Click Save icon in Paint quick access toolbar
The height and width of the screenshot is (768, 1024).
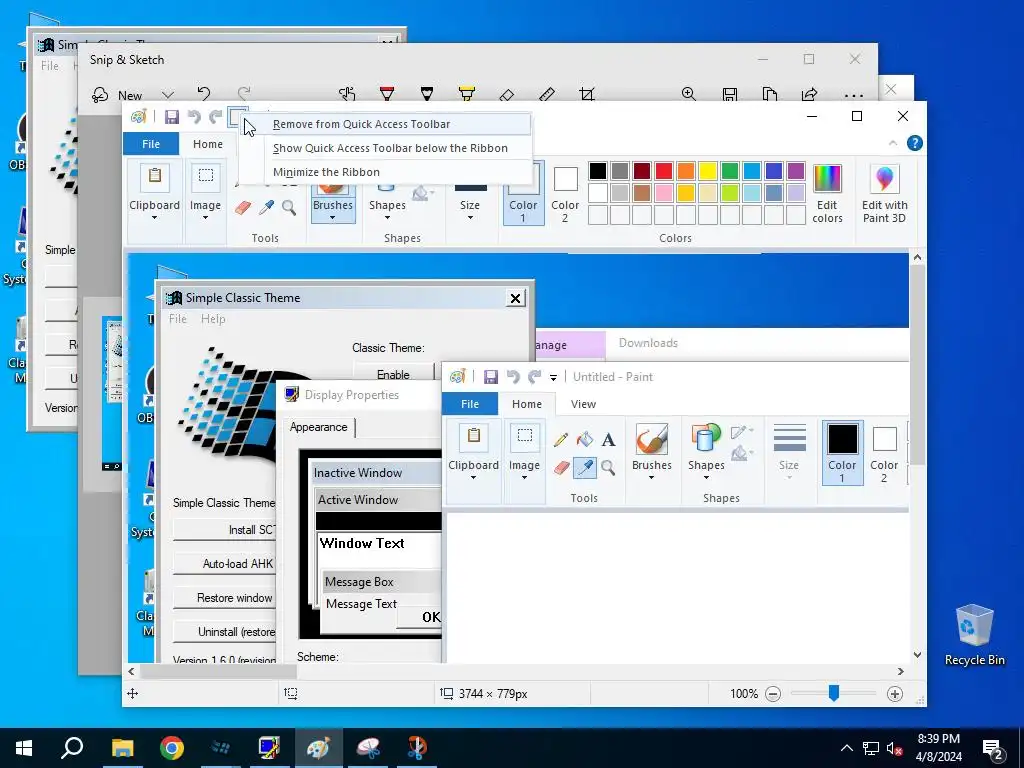coord(172,117)
